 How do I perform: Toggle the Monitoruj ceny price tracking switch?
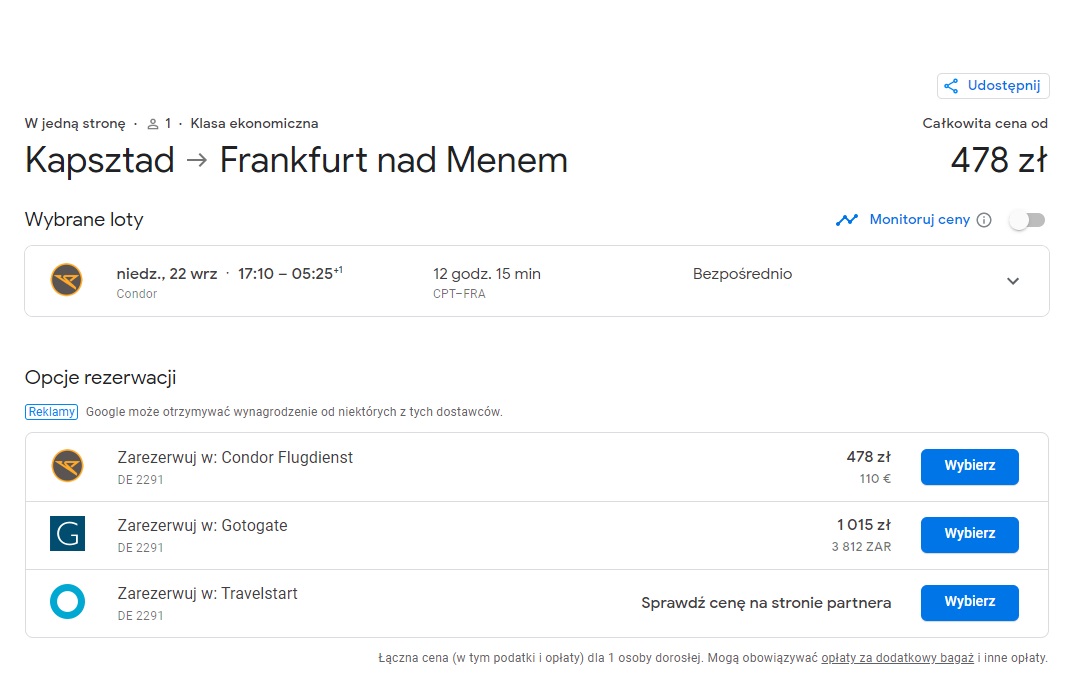pos(1028,220)
